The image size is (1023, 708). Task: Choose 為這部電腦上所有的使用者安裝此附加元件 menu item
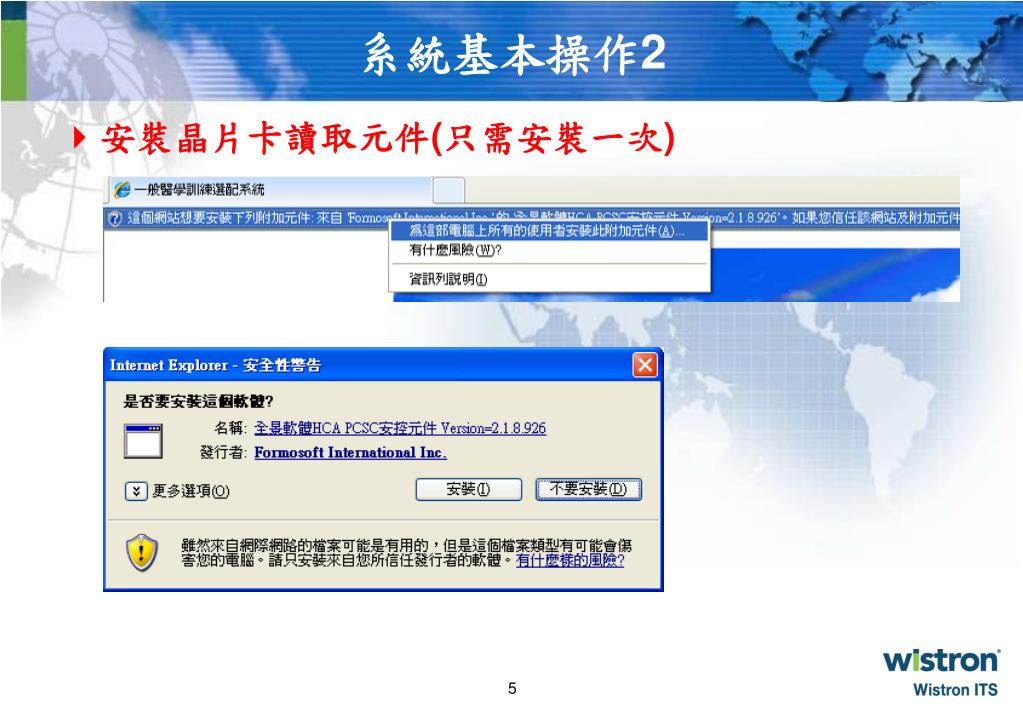pyautogui.click(x=550, y=231)
